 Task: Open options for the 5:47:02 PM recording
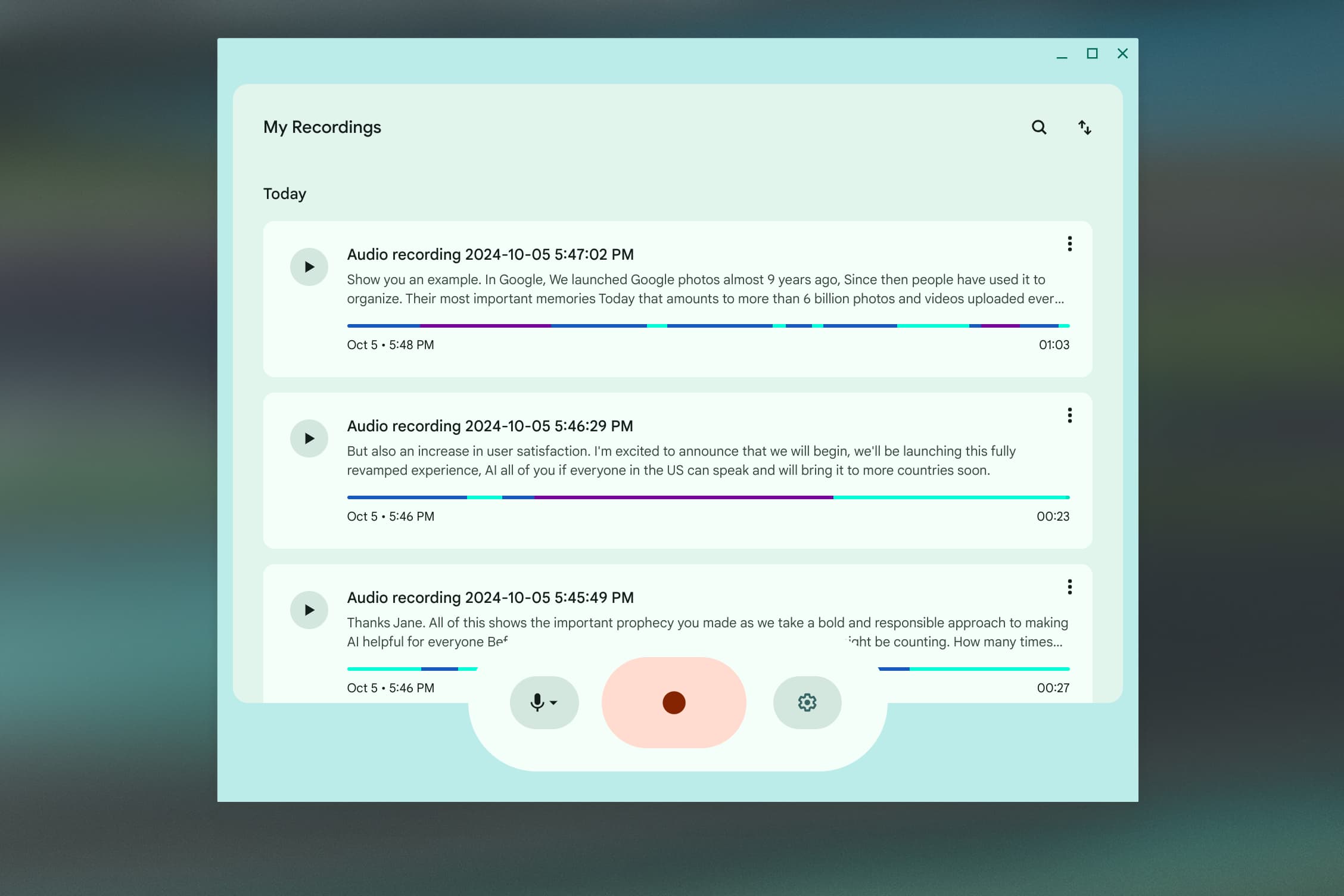[1069, 244]
